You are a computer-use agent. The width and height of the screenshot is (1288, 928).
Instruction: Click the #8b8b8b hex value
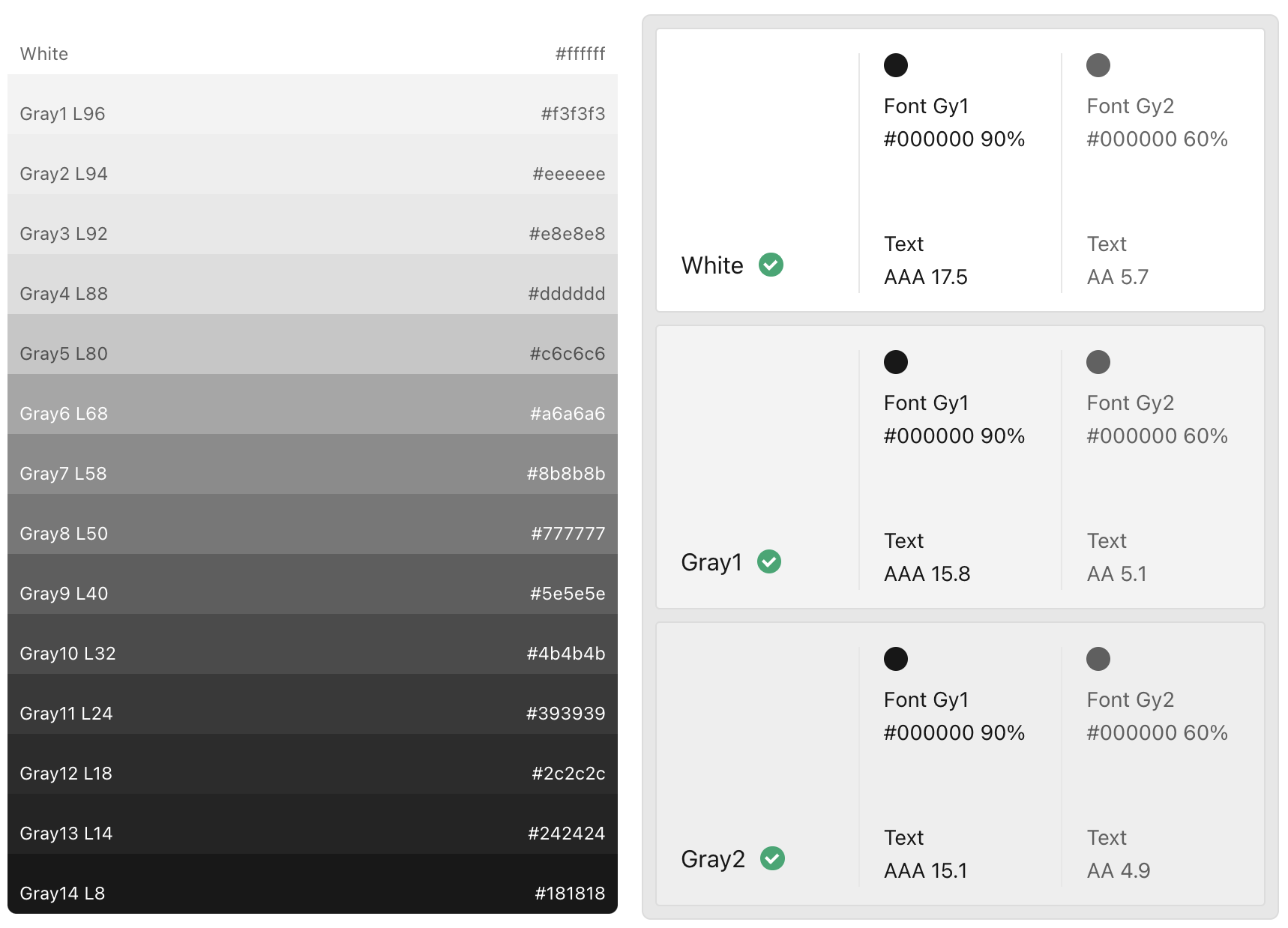[566, 474]
